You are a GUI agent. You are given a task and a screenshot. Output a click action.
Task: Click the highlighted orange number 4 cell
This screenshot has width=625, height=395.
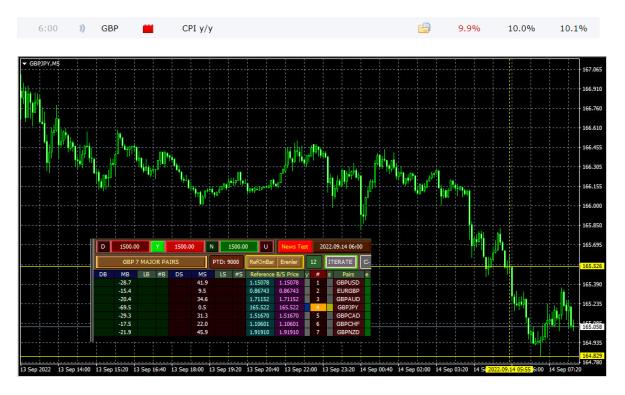tap(318, 307)
